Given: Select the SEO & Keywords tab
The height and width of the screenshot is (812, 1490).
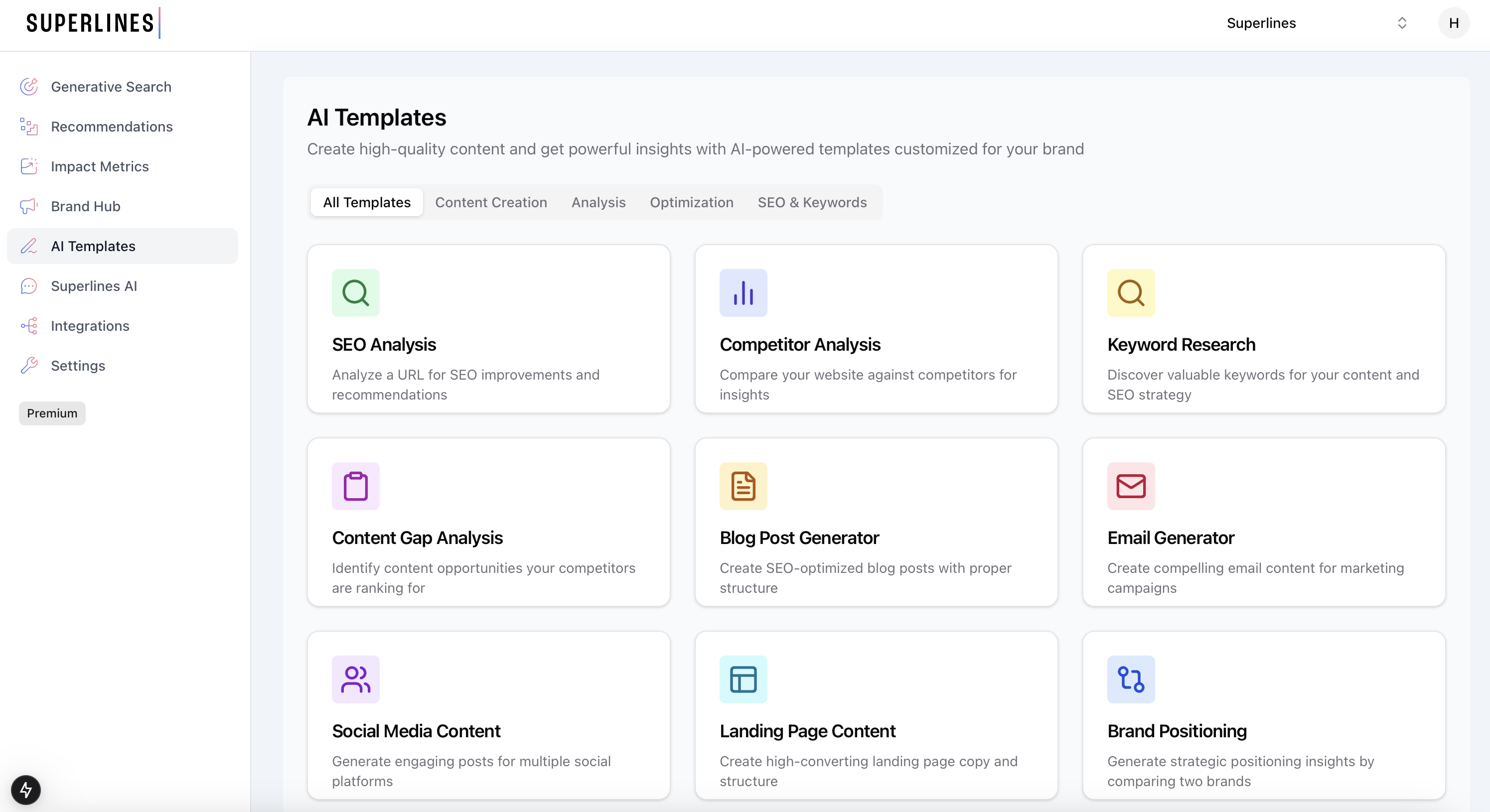Looking at the screenshot, I should click(x=811, y=202).
